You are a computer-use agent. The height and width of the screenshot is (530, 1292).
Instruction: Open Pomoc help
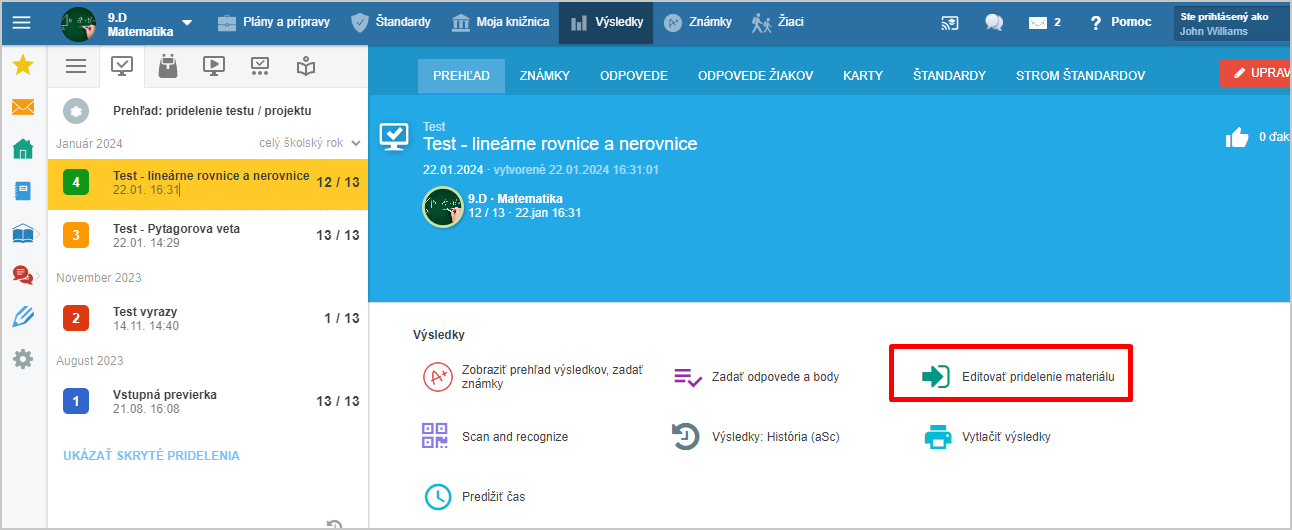click(x=1120, y=22)
